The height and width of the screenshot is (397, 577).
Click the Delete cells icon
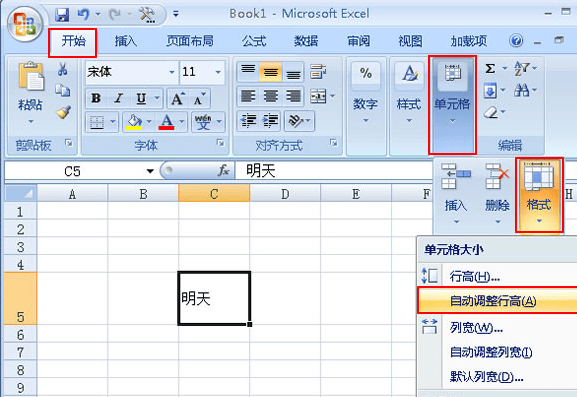click(497, 176)
